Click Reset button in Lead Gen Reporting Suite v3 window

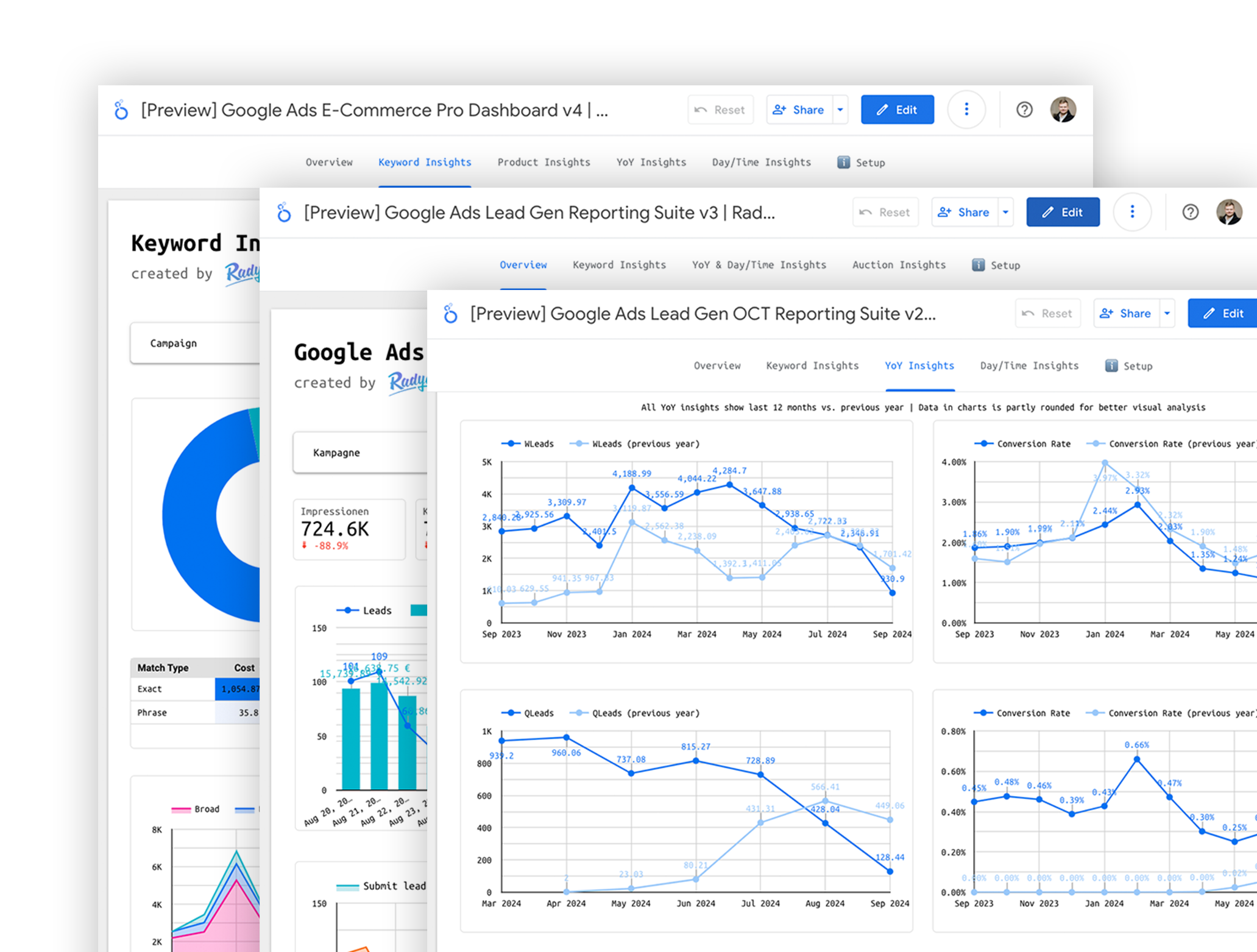[x=885, y=212]
